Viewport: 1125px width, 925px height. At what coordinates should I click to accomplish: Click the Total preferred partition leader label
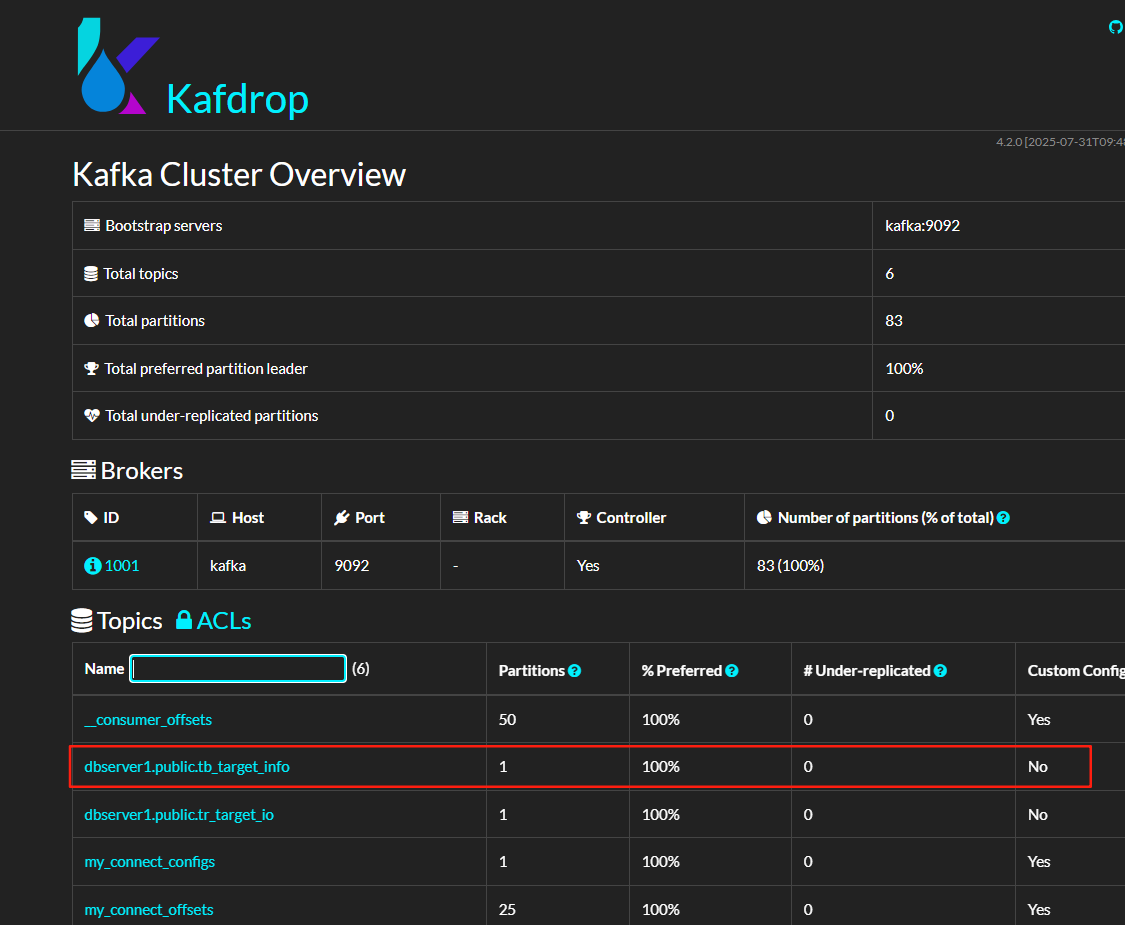(x=206, y=369)
